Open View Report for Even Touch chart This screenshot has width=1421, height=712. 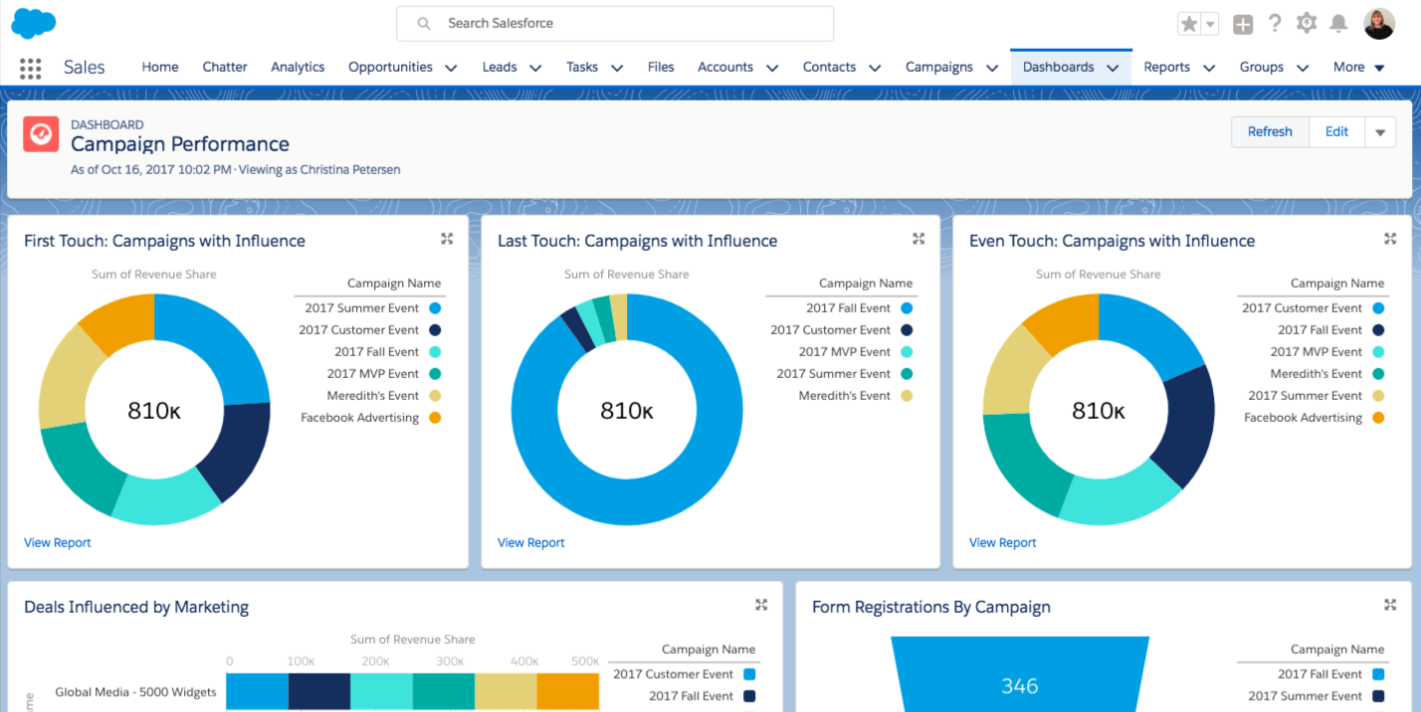click(1002, 542)
